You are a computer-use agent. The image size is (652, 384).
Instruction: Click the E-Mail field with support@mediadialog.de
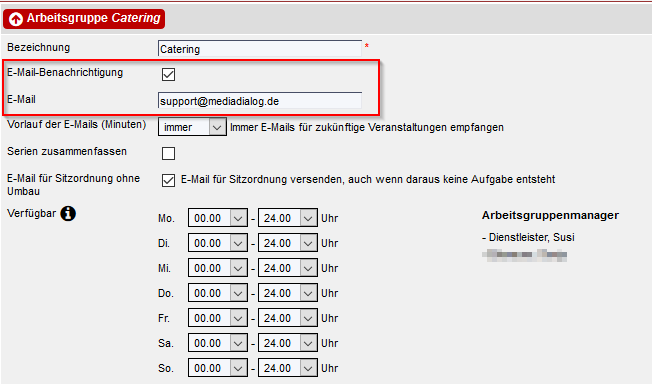(x=260, y=101)
